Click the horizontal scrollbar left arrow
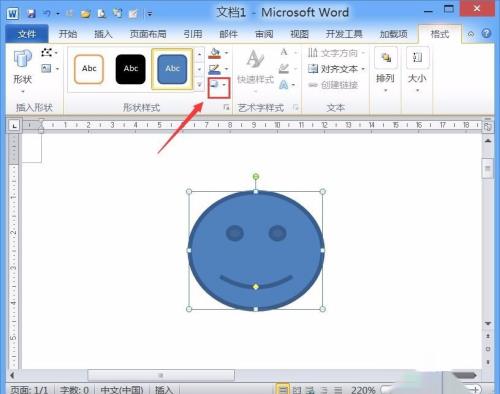 (13, 376)
